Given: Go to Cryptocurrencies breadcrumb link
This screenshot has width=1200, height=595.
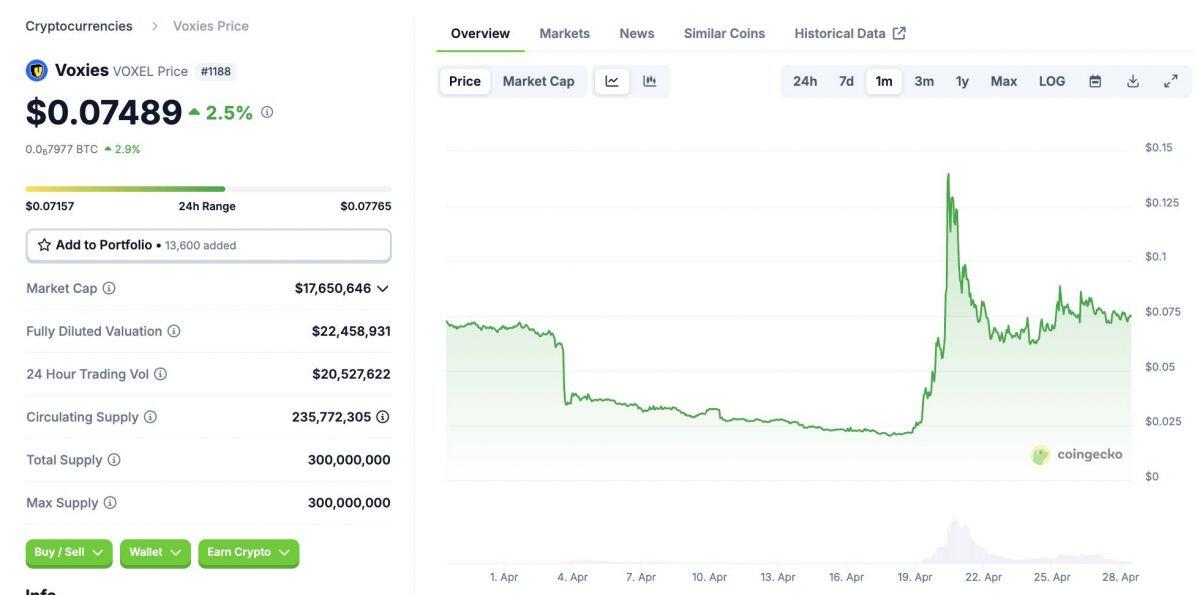Looking at the screenshot, I should click(x=79, y=26).
